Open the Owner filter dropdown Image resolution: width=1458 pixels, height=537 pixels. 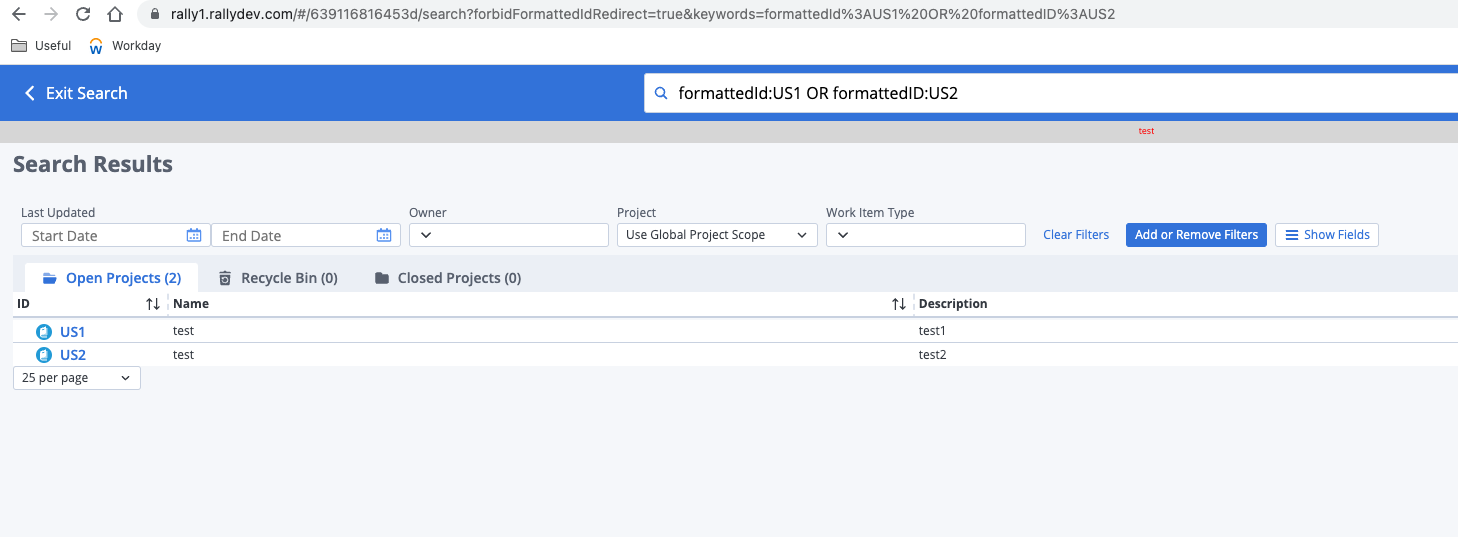(x=508, y=235)
